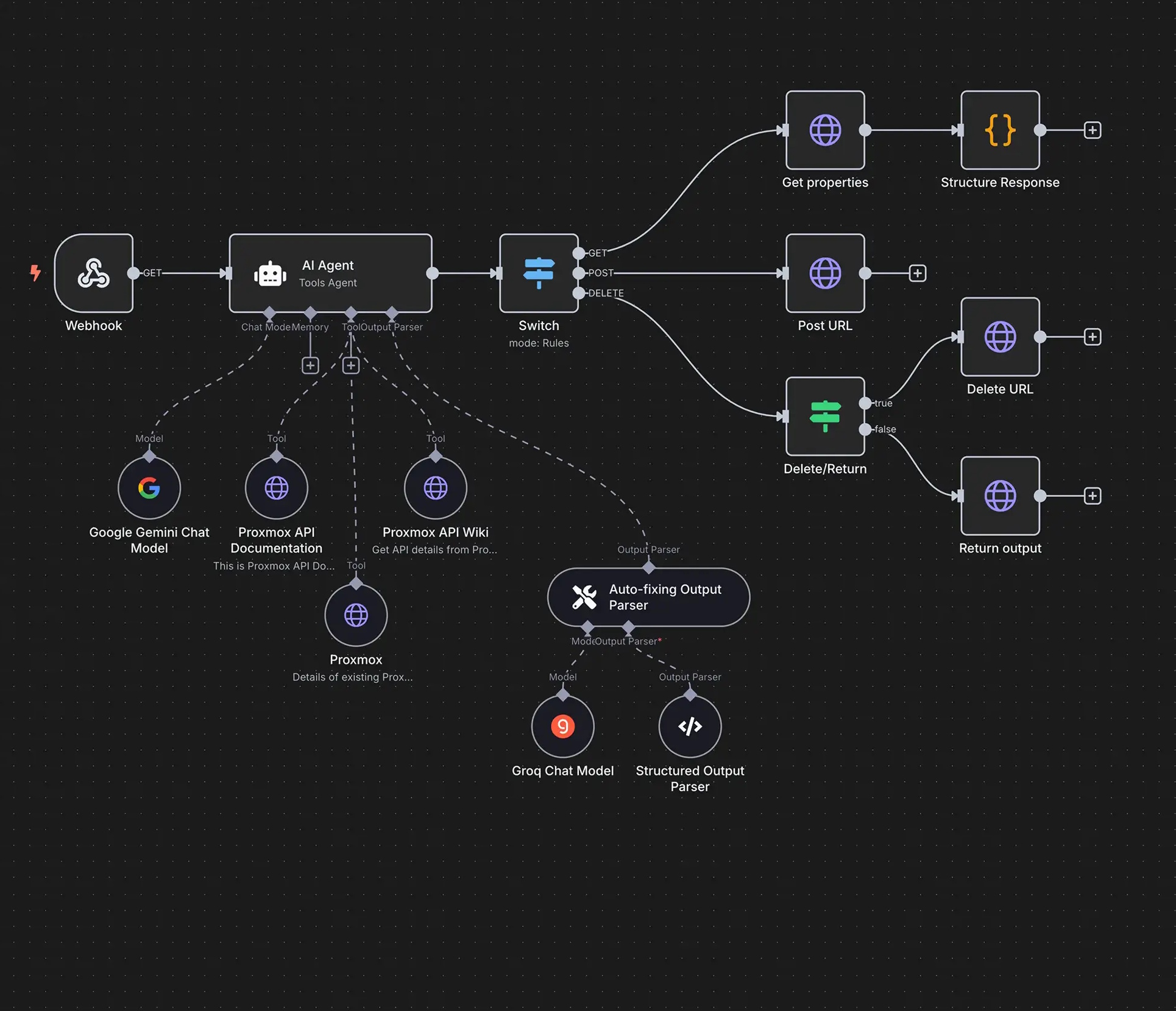Click the lightning bolt beside the Webhook node
Screen dimensions: 1176x1011
coord(35,273)
